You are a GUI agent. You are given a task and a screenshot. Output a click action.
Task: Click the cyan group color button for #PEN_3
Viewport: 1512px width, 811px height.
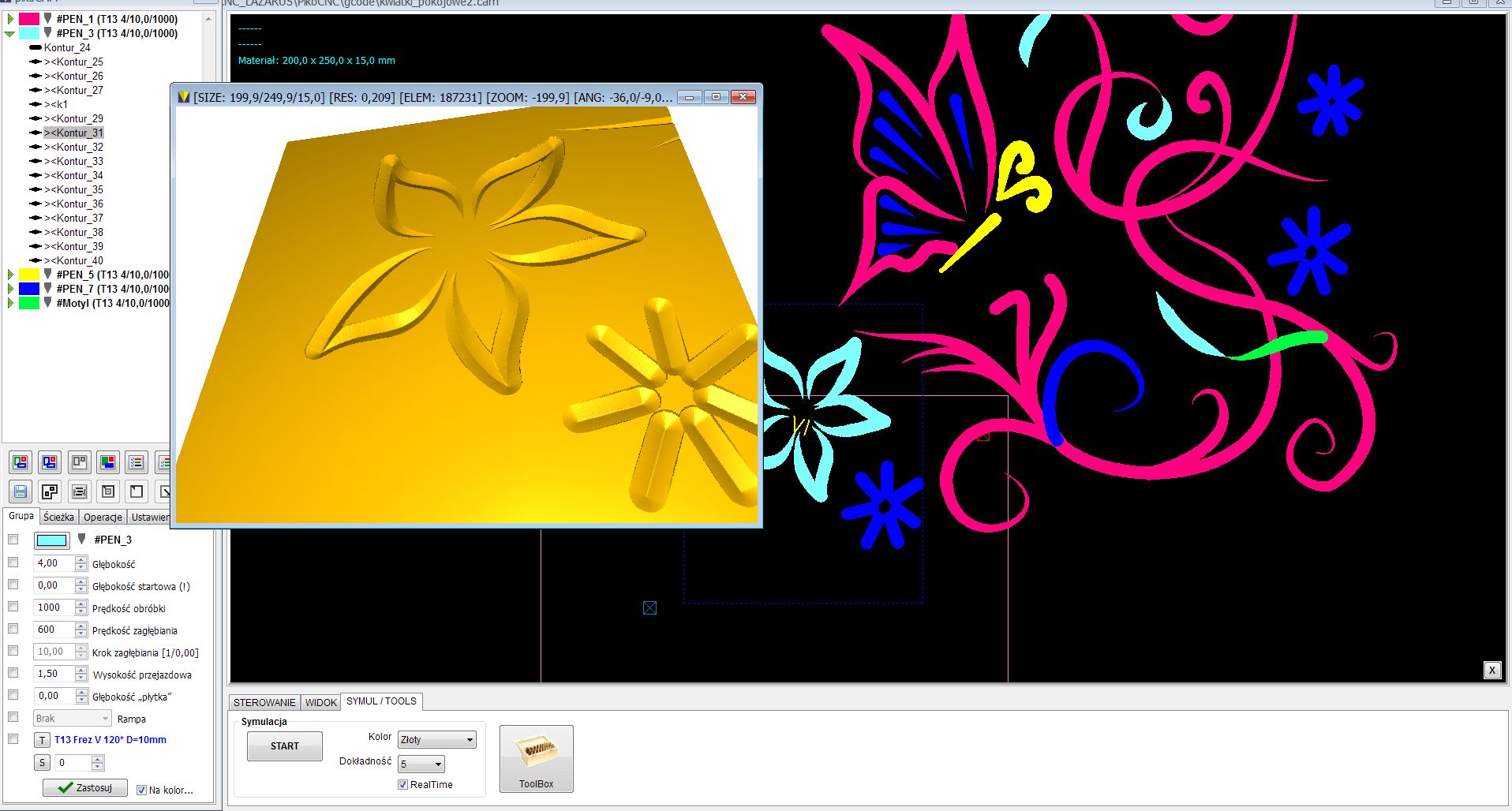pyautogui.click(x=52, y=540)
